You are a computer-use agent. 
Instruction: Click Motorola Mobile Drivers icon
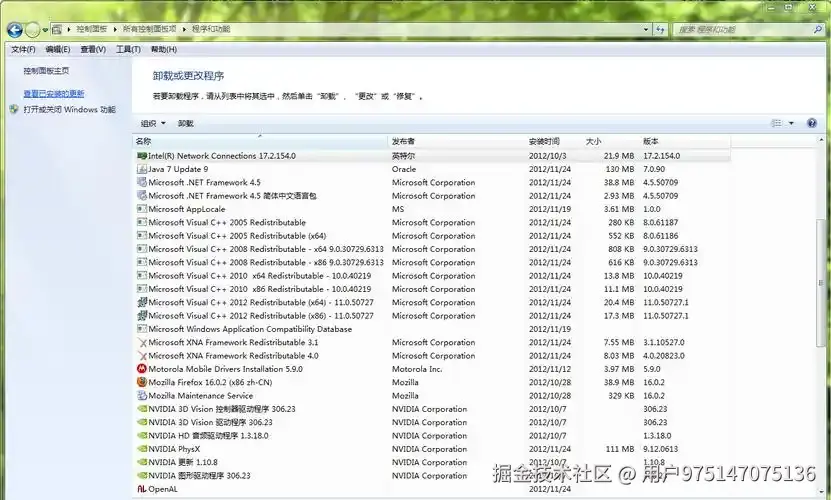coord(142,369)
